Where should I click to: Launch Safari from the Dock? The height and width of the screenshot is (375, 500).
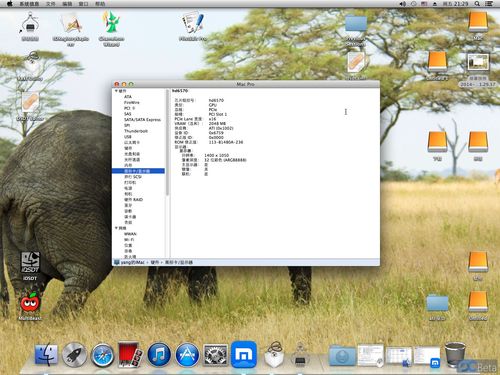pos(102,355)
